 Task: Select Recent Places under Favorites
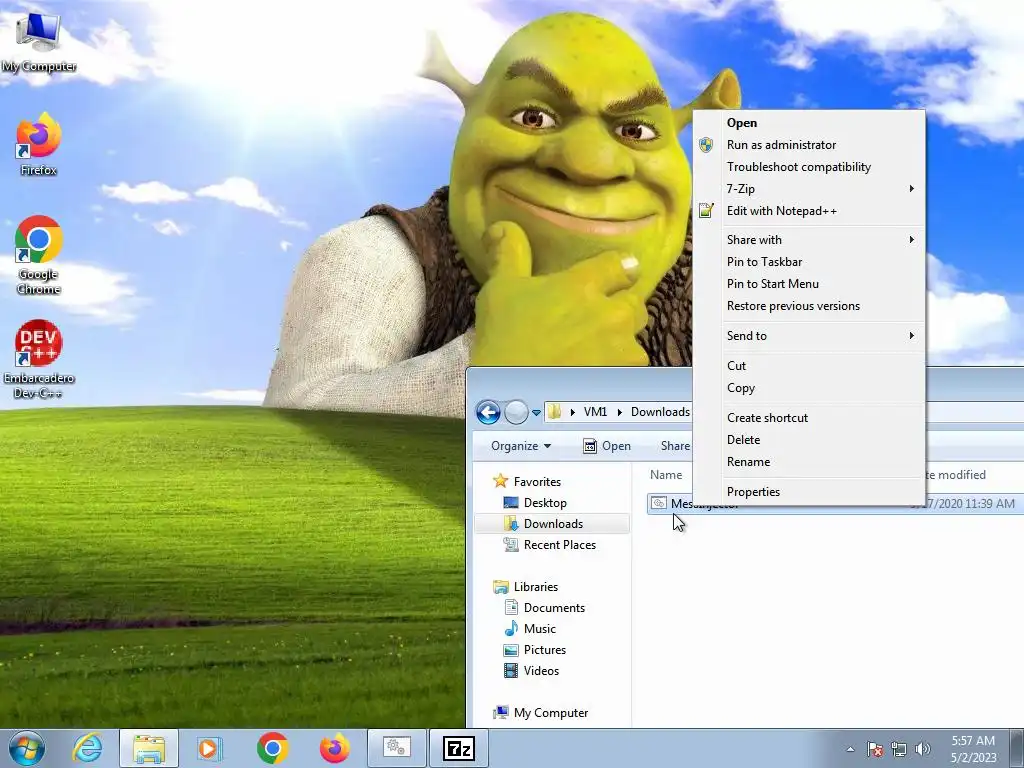coord(549,544)
